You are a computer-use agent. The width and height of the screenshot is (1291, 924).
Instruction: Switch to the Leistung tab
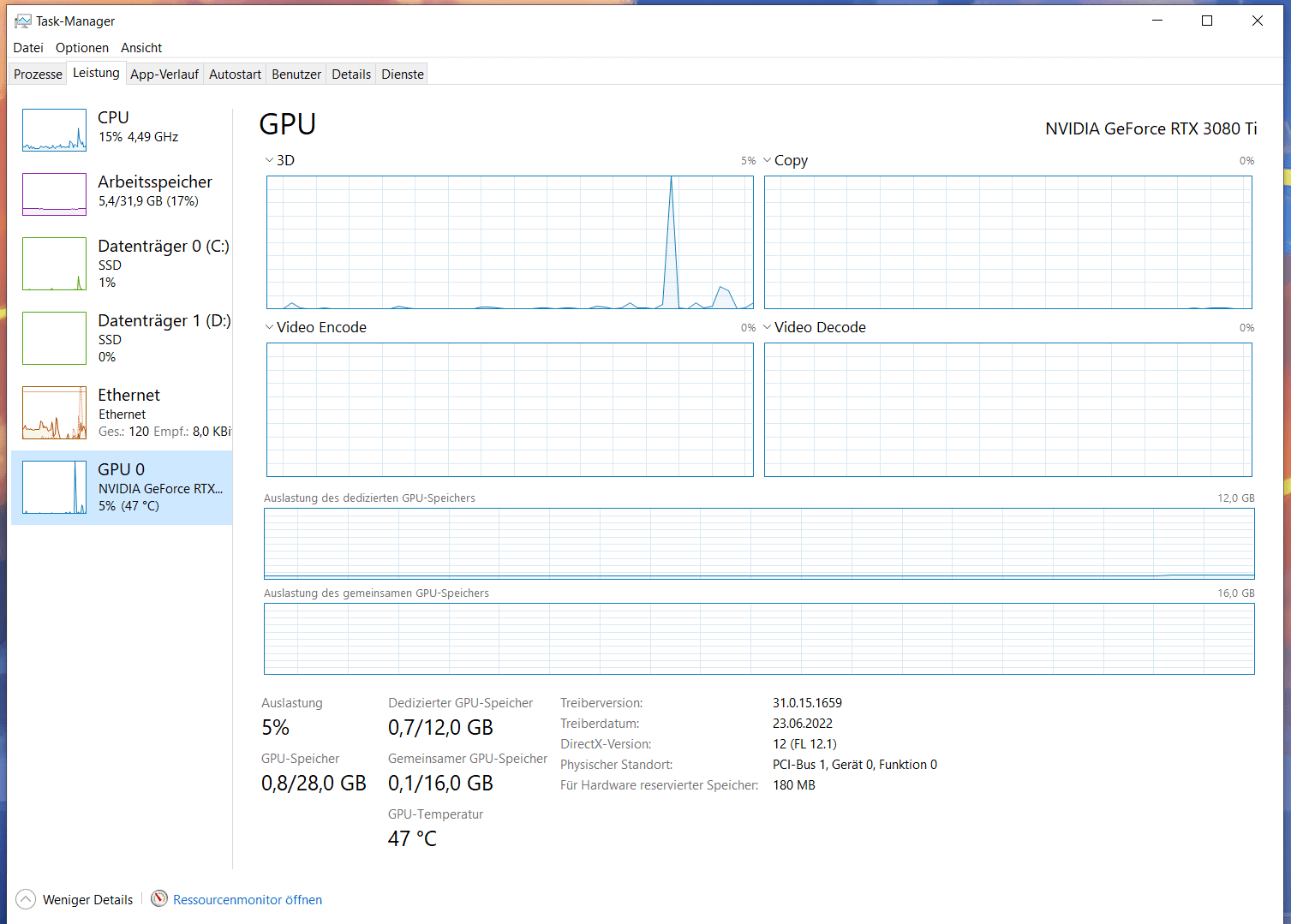click(x=96, y=73)
